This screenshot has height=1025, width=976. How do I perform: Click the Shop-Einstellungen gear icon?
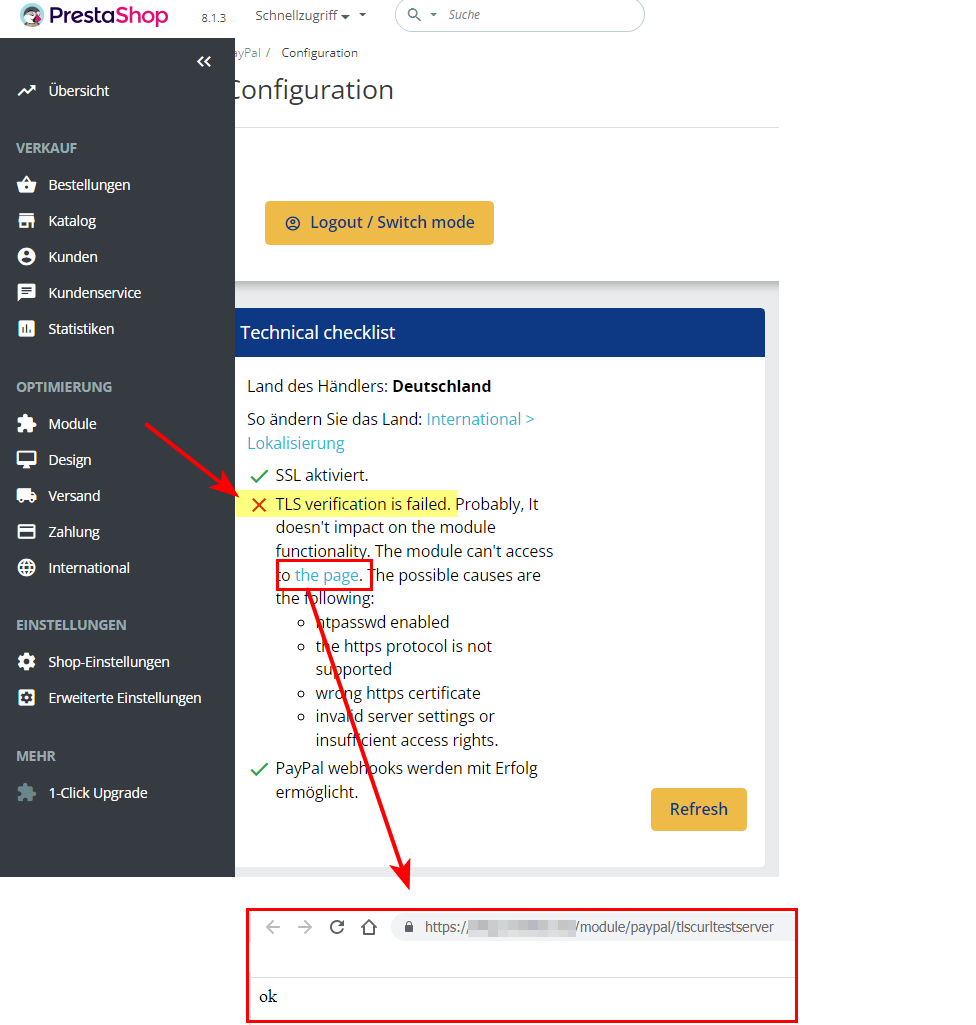pyautogui.click(x=27, y=662)
